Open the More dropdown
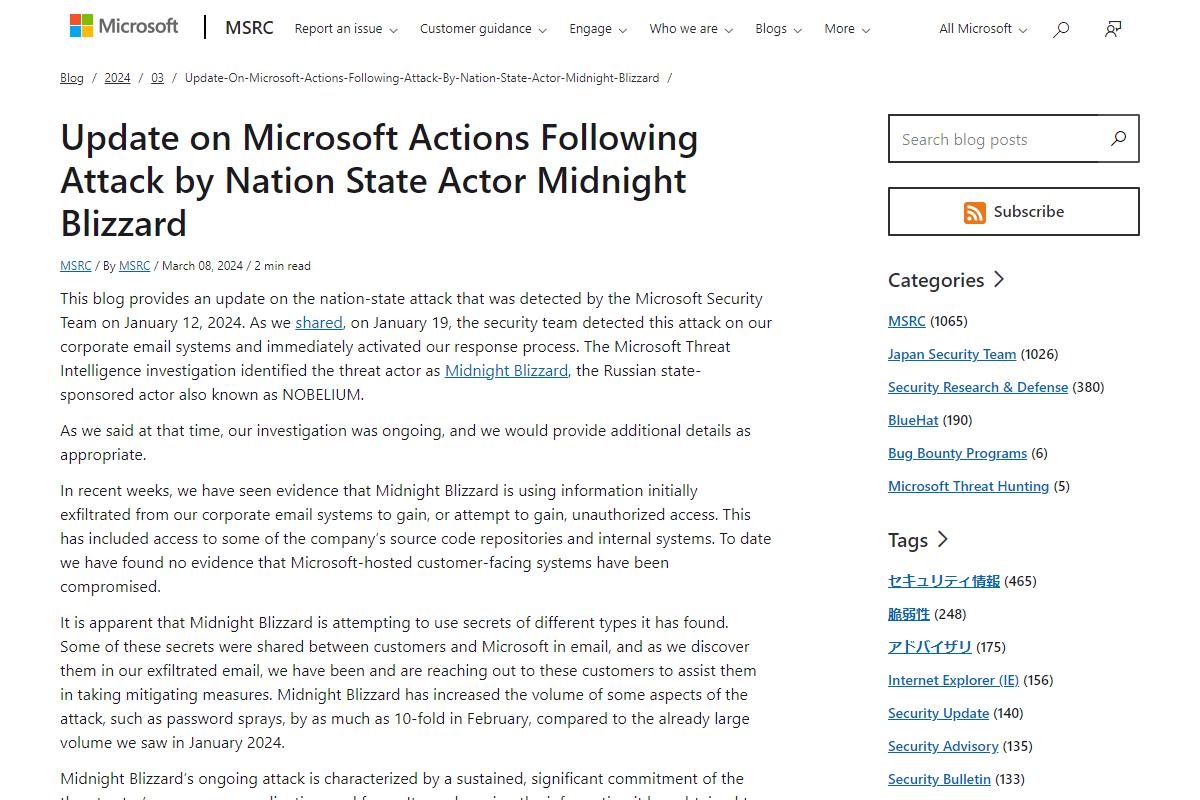This screenshot has height=800, width=1200. [847, 29]
